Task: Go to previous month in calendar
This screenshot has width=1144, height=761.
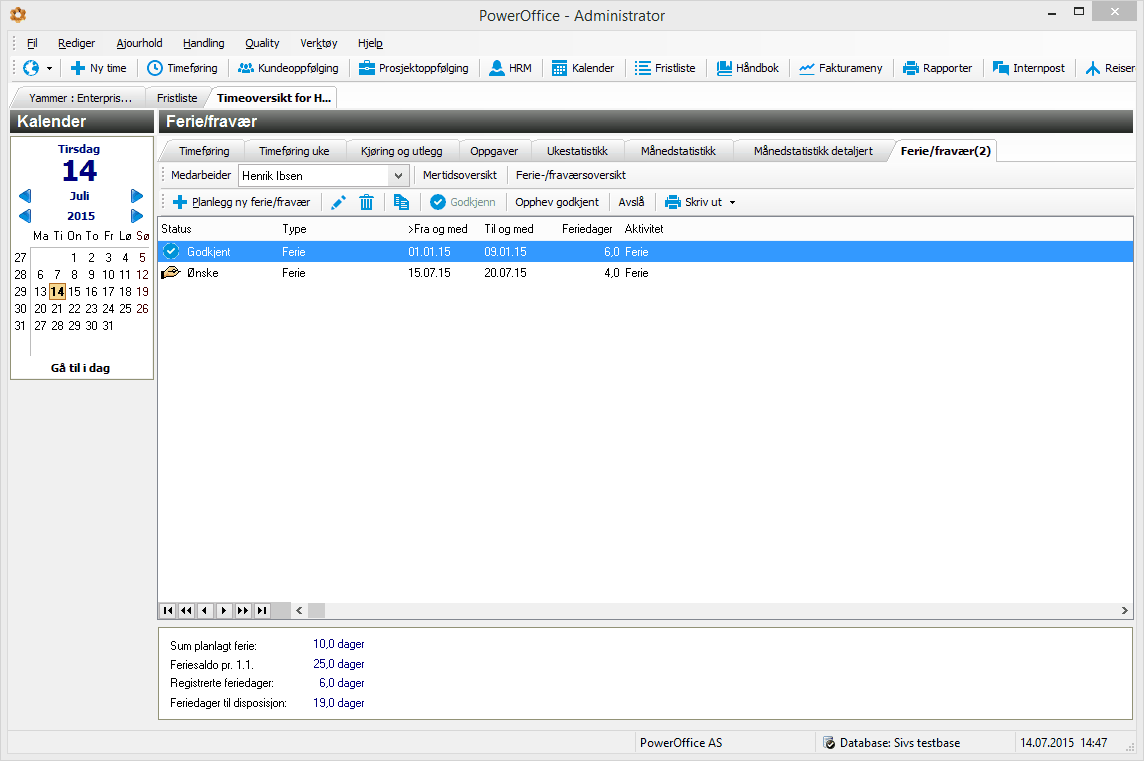Action: coord(26,196)
